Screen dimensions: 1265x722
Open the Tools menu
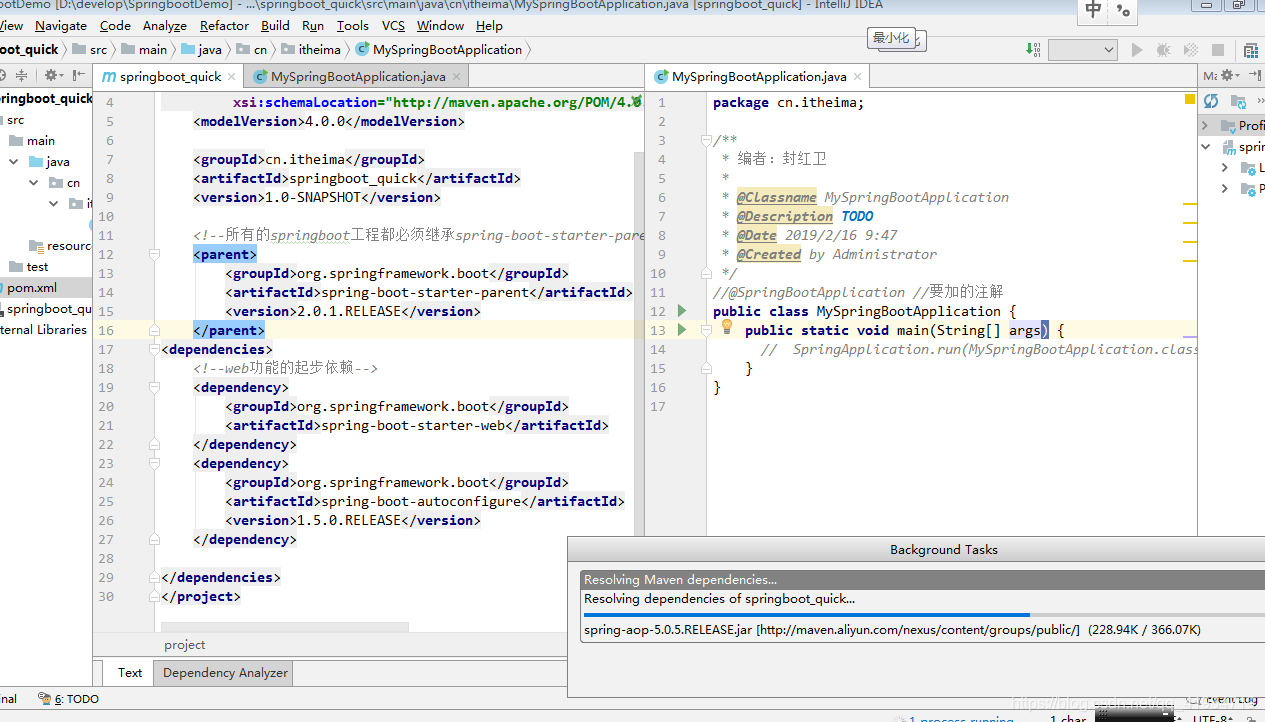point(353,26)
